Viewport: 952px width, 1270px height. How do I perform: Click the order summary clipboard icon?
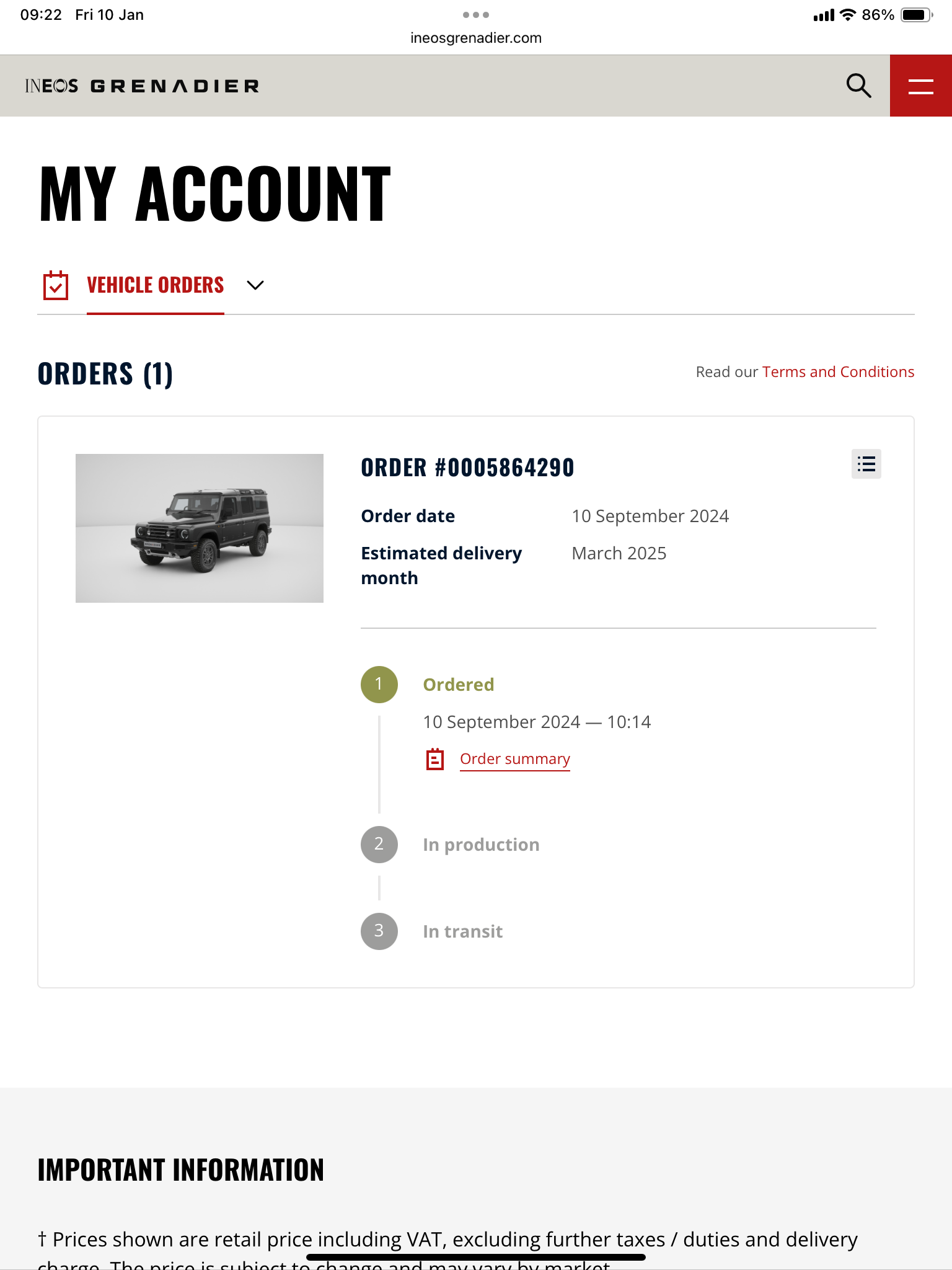(435, 759)
